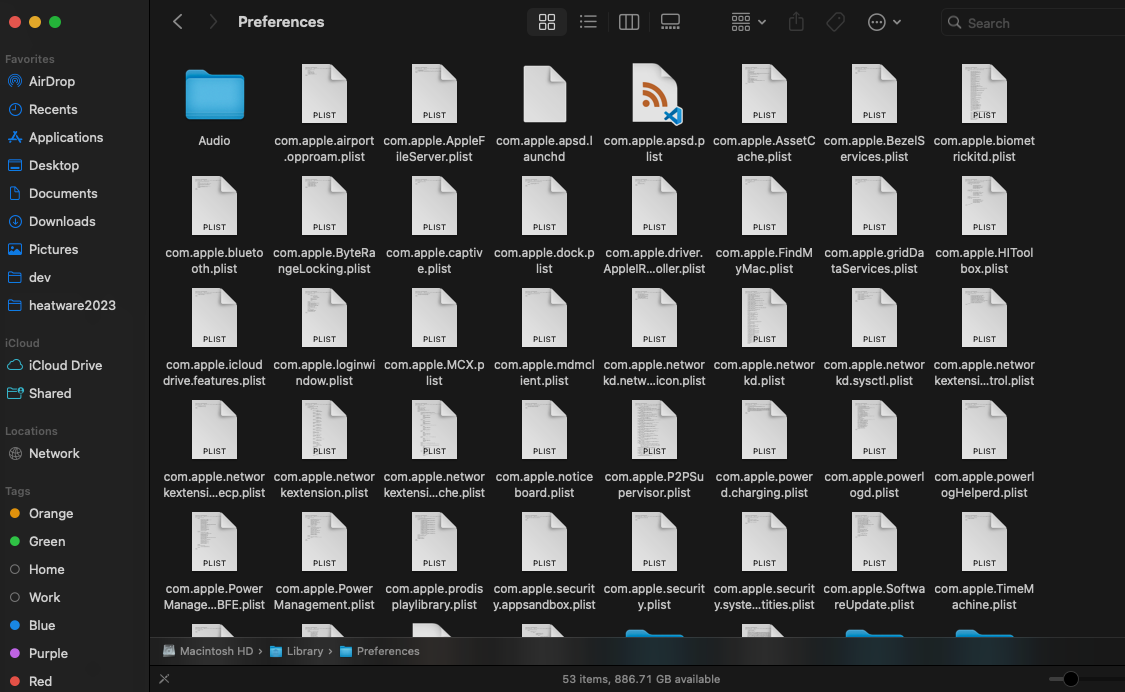Switch to column view
The width and height of the screenshot is (1125, 692).
click(x=629, y=21)
